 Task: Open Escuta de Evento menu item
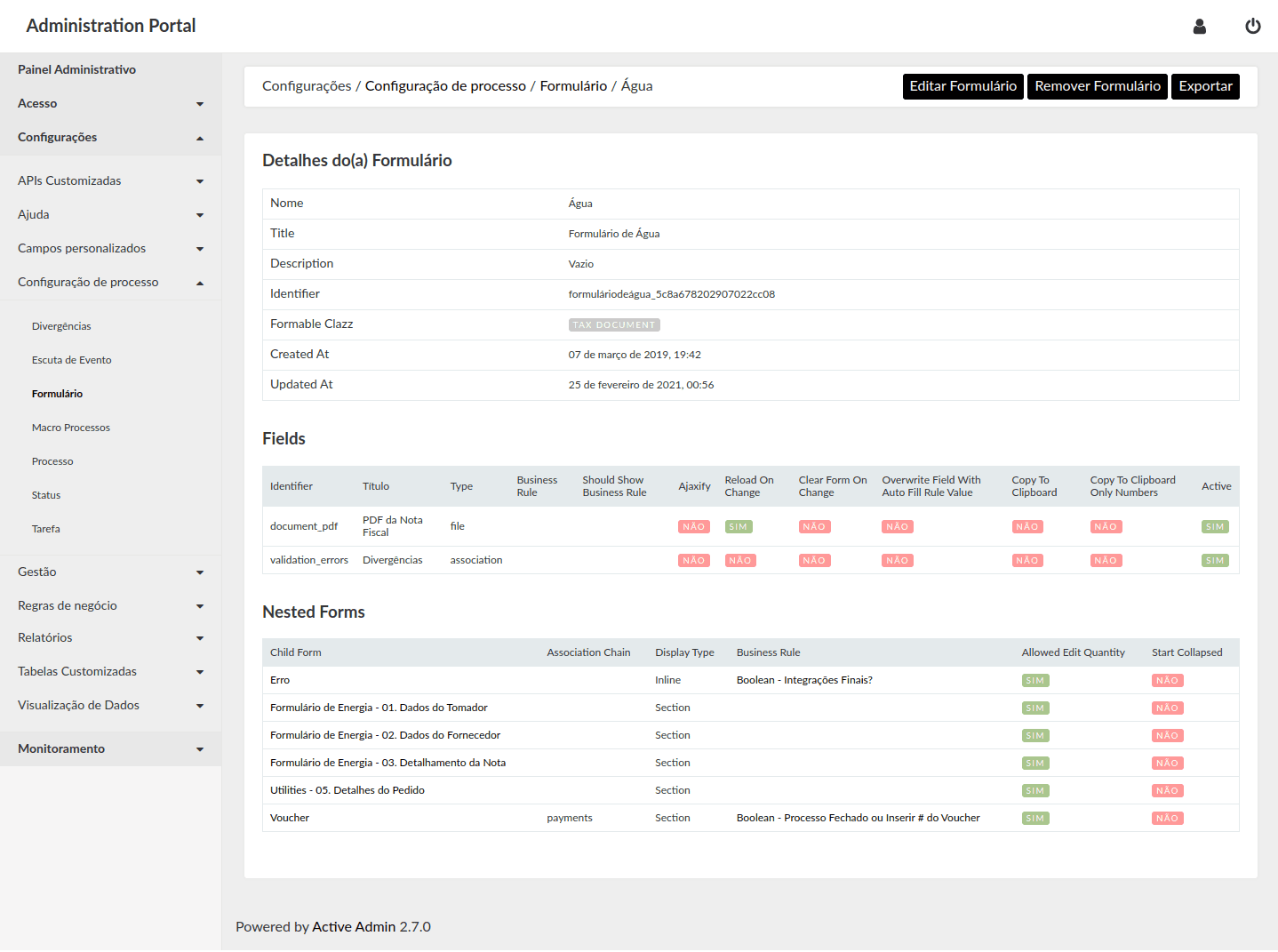pyautogui.click(x=72, y=360)
